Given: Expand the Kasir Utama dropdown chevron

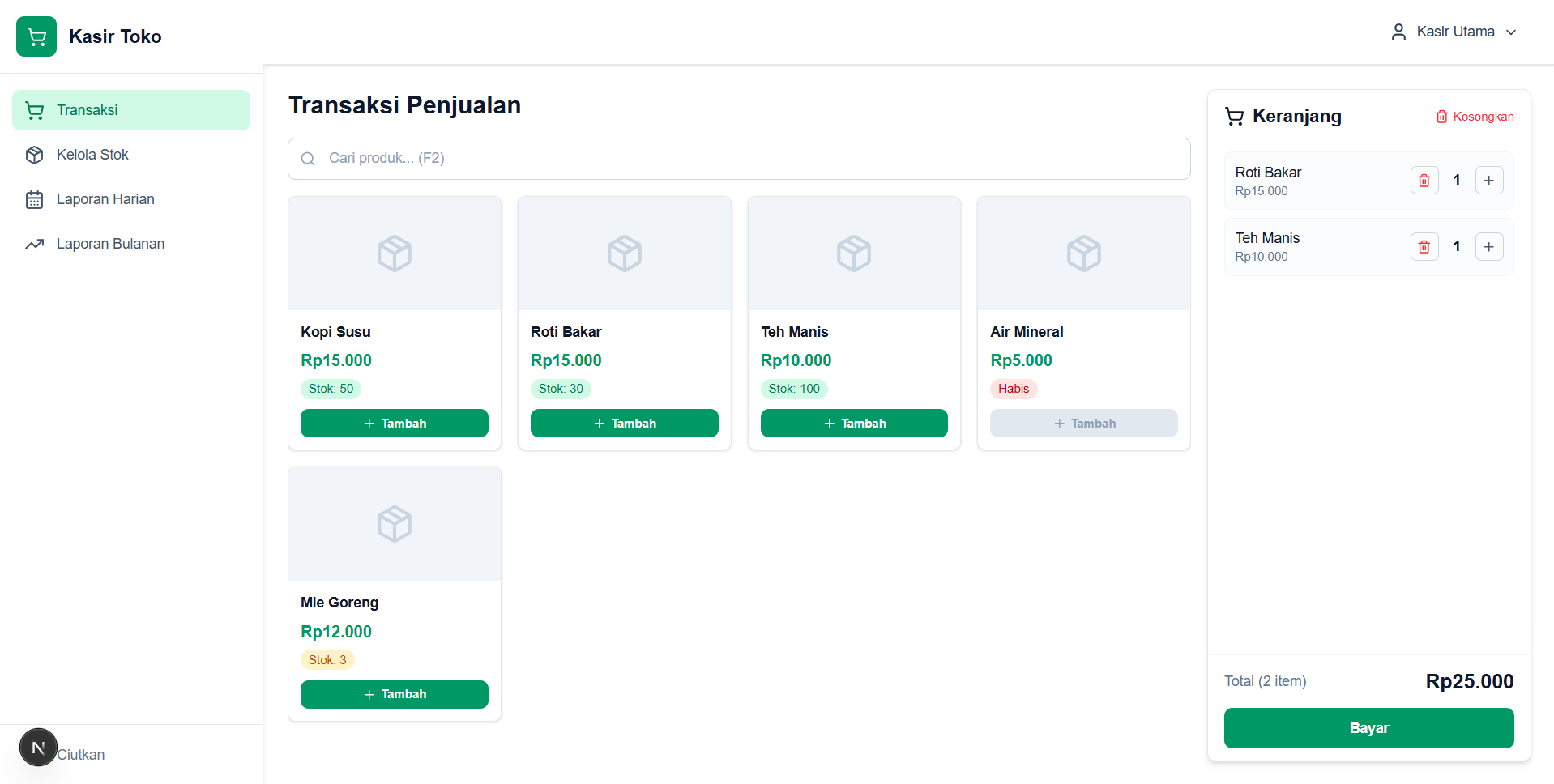Looking at the screenshot, I should click(1511, 32).
